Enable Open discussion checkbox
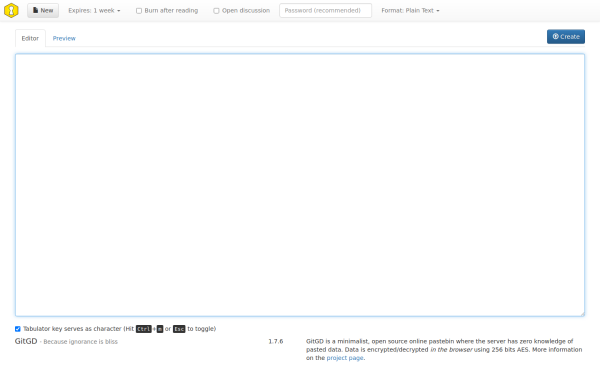Viewport: 600px width, 375px height. pos(216,11)
